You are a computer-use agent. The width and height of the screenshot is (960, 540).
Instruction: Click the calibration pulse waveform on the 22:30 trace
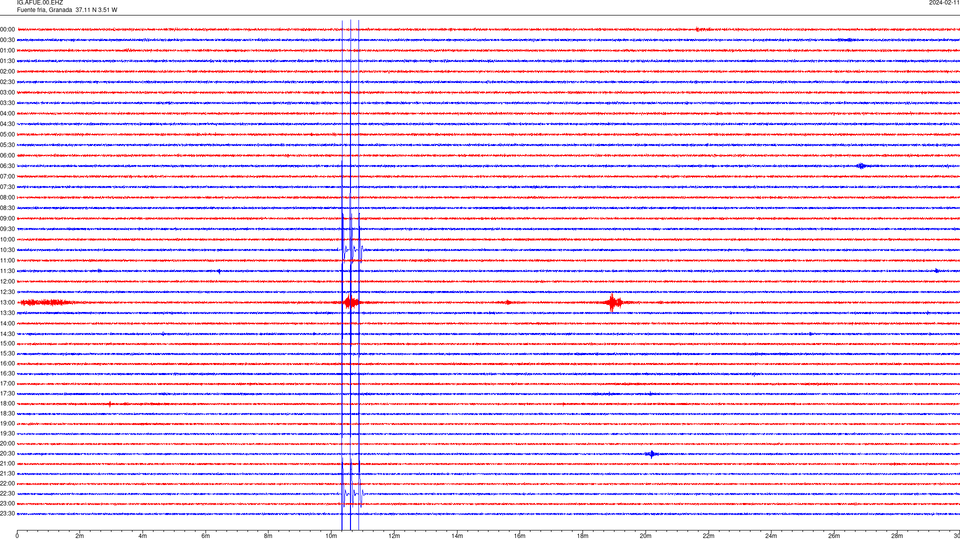[x=353, y=493]
